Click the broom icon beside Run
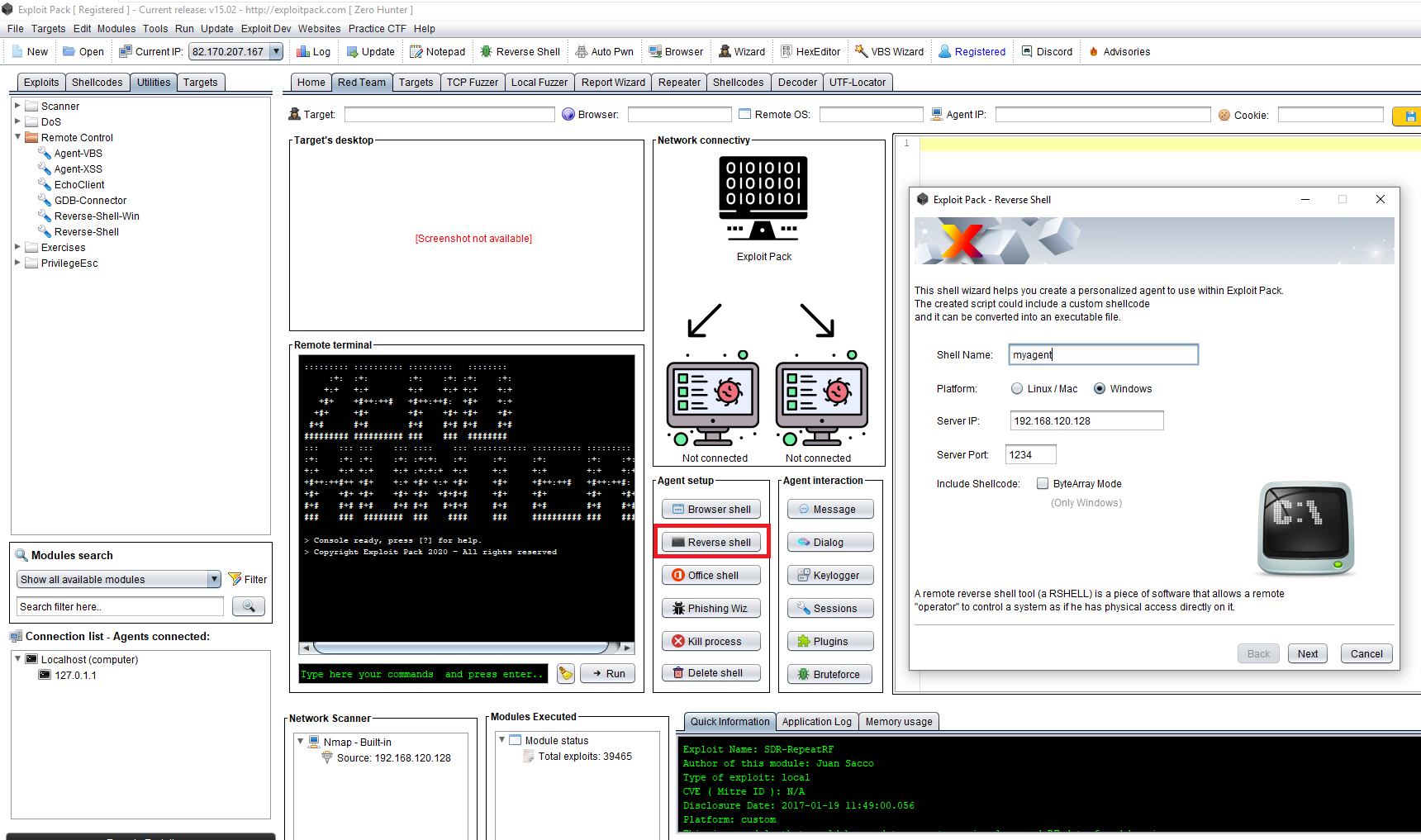The width and height of the screenshot is (1421, 840). 565,673
